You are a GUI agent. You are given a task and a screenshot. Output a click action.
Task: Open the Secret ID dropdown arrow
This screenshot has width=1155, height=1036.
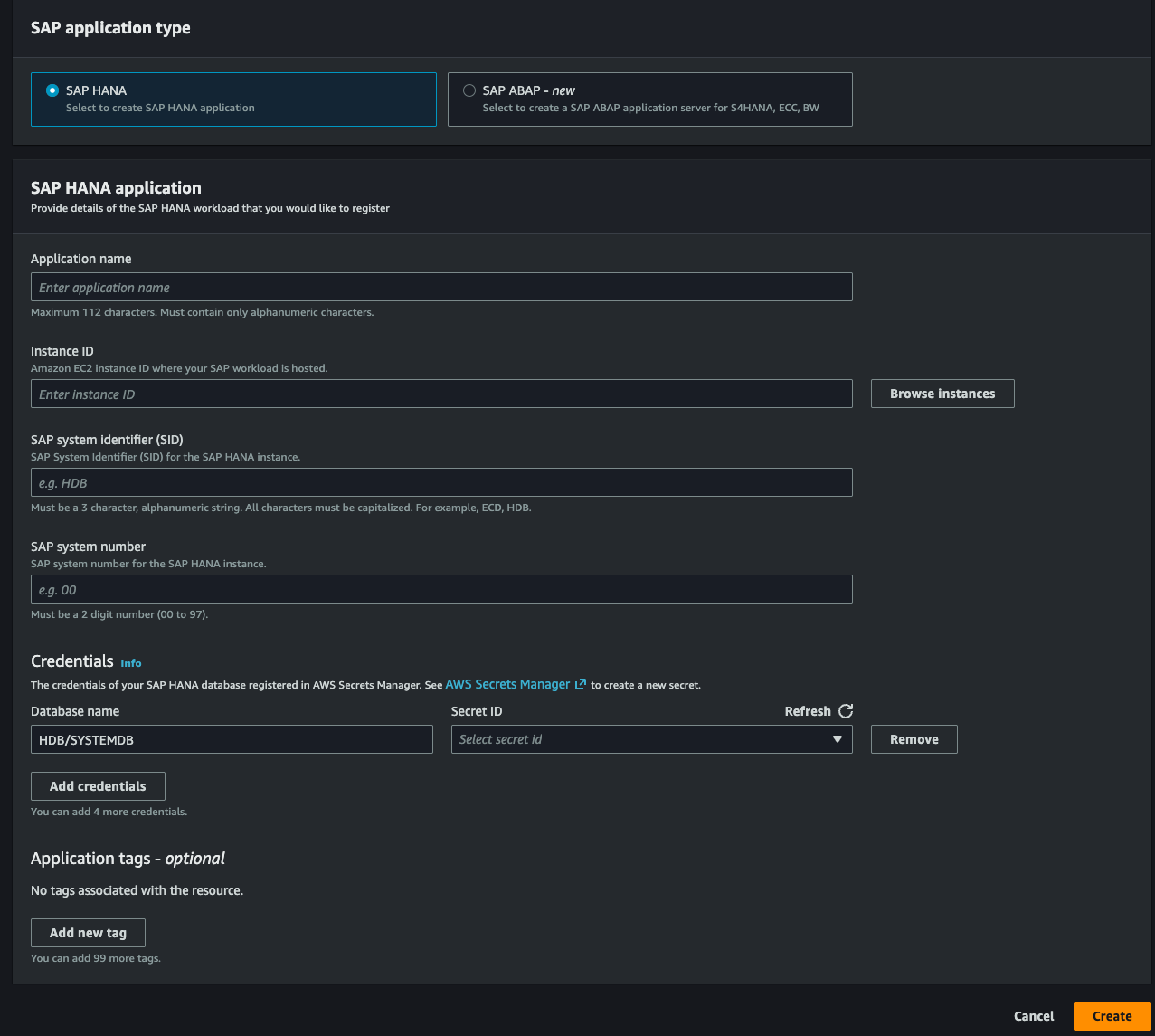pyautogui.click(x=837, y=739)
